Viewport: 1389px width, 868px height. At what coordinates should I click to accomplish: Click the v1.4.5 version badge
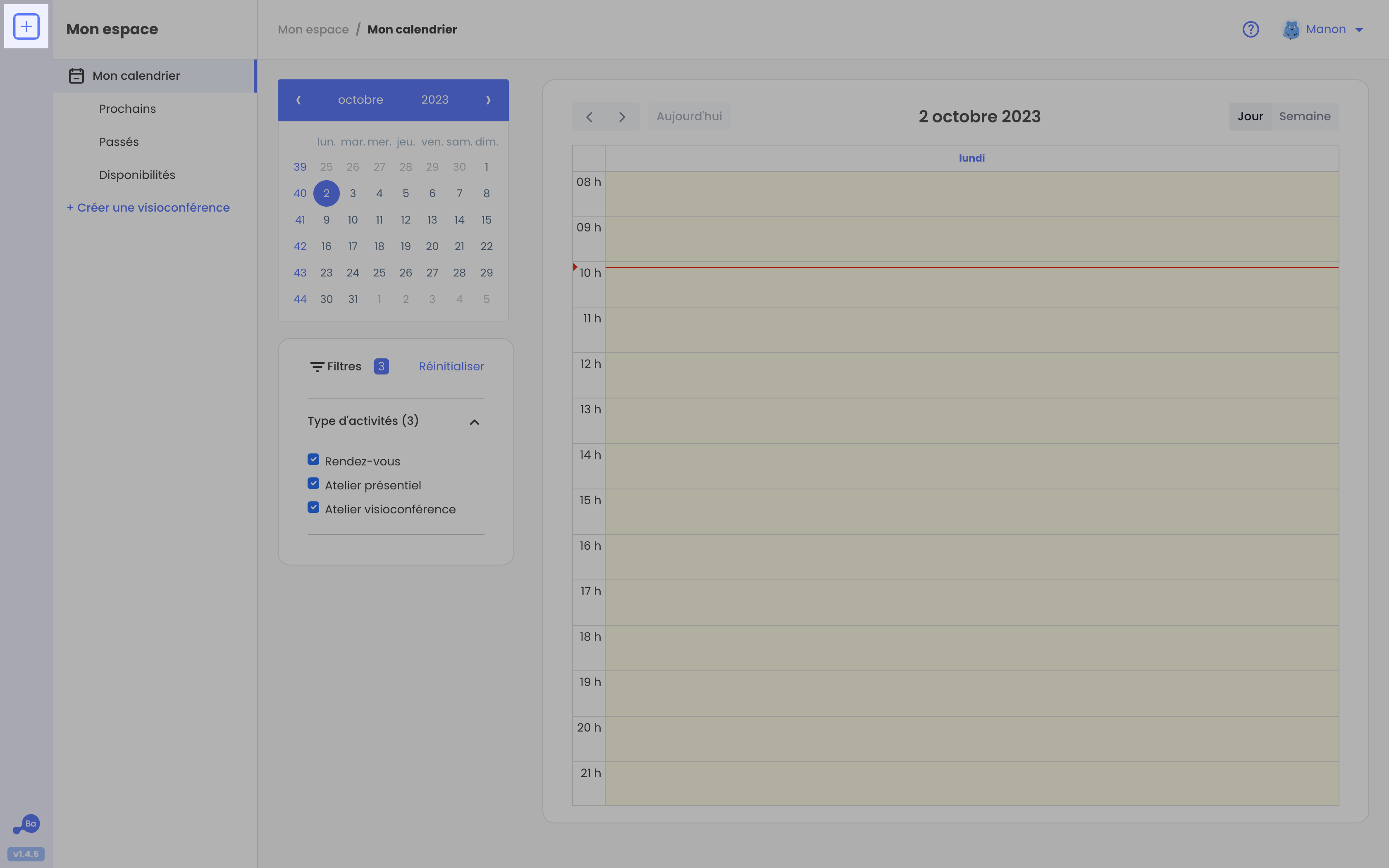pos(26,854)
